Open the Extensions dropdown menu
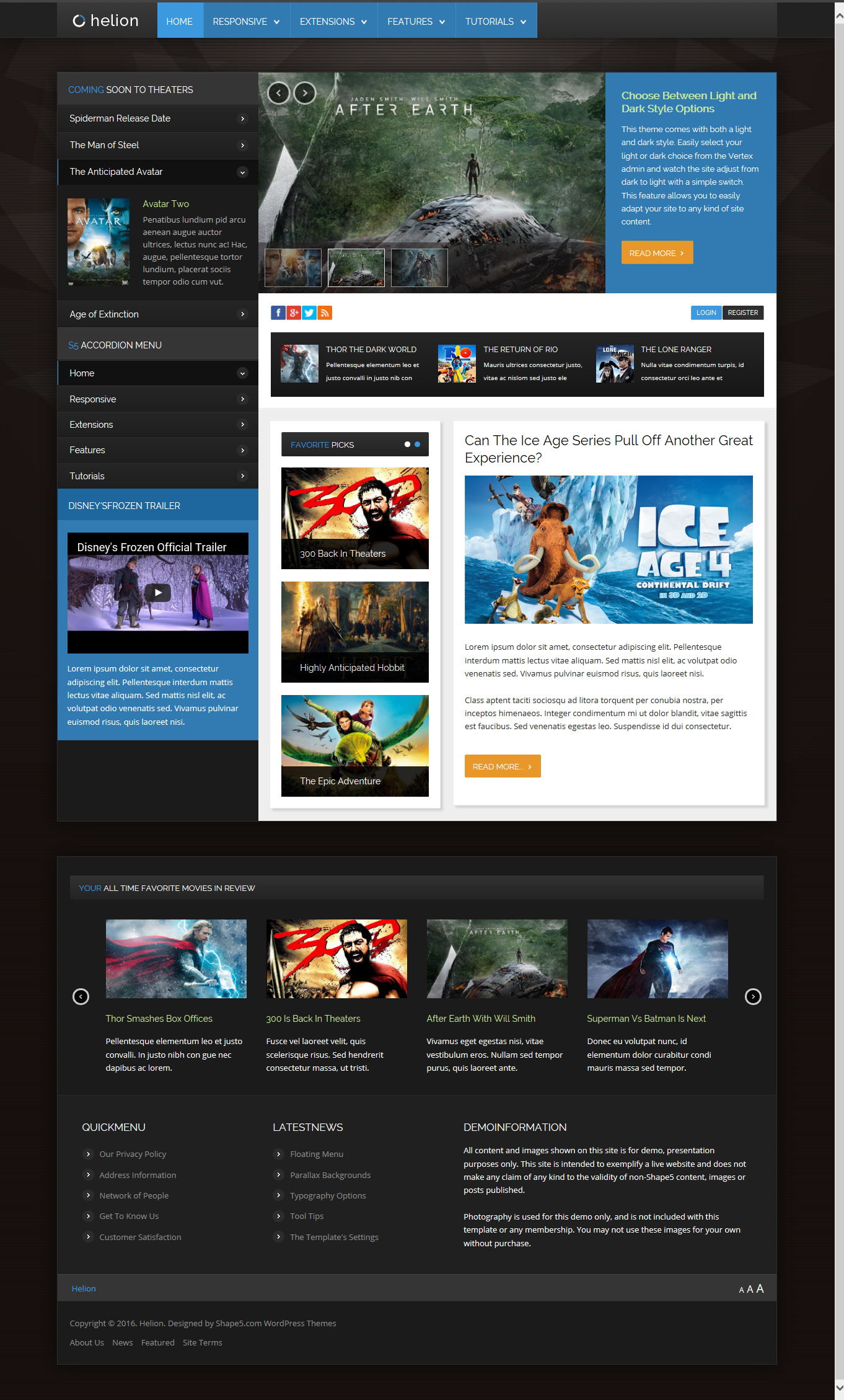 [x=333, y=20]
